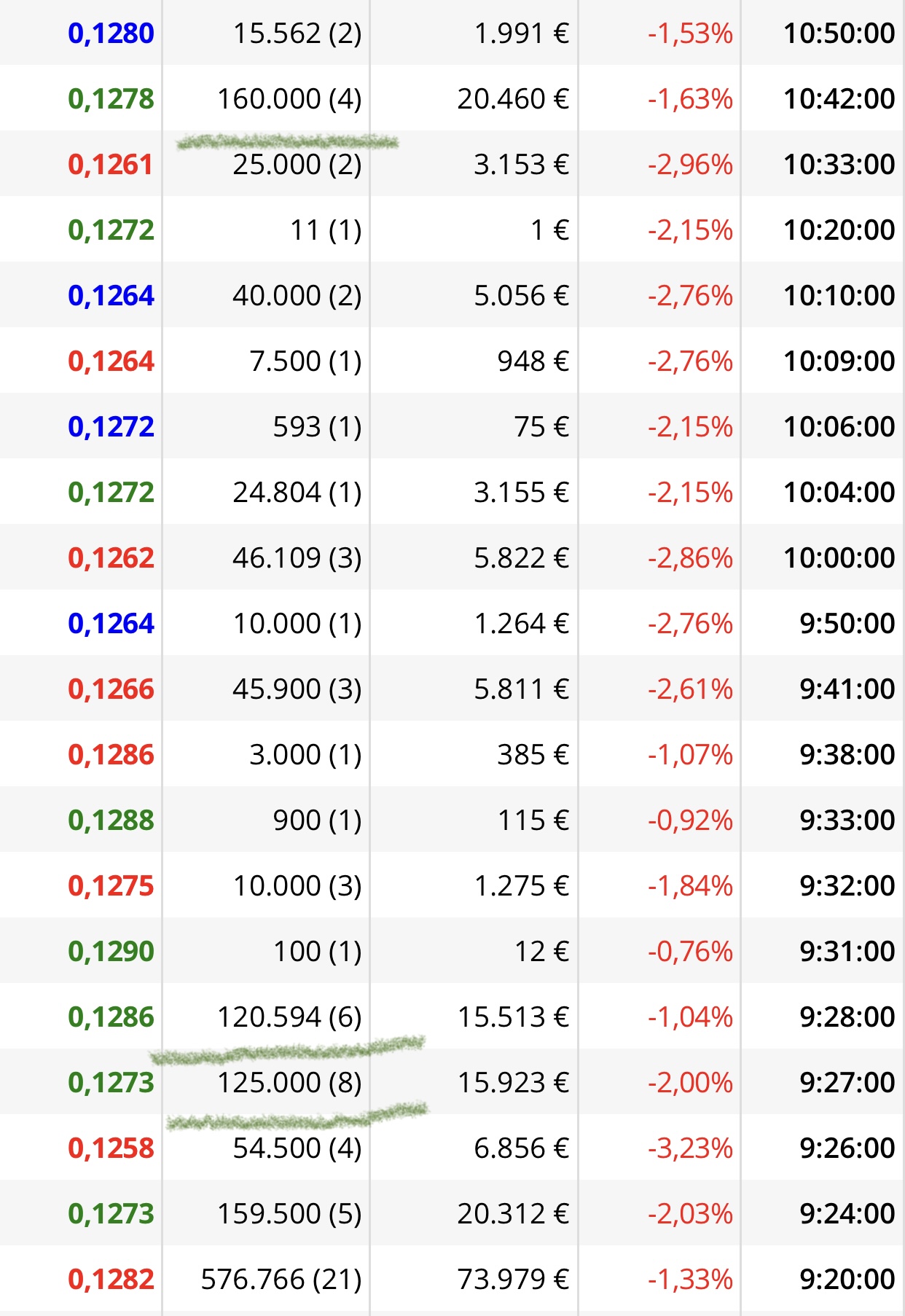Select the 24.804 (1) volume cell

[x=297, y=493]
